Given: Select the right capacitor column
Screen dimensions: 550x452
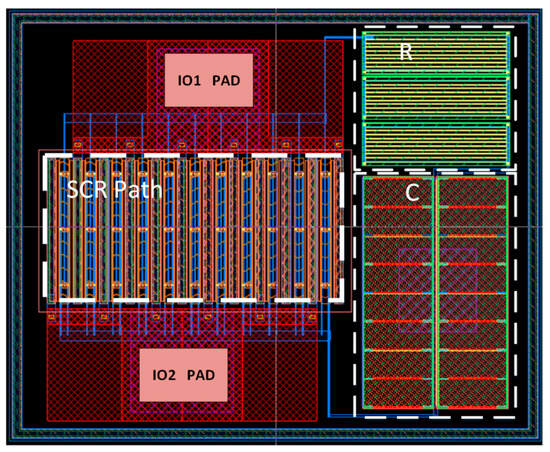Looking at the screenshot, I should [472, 292].
